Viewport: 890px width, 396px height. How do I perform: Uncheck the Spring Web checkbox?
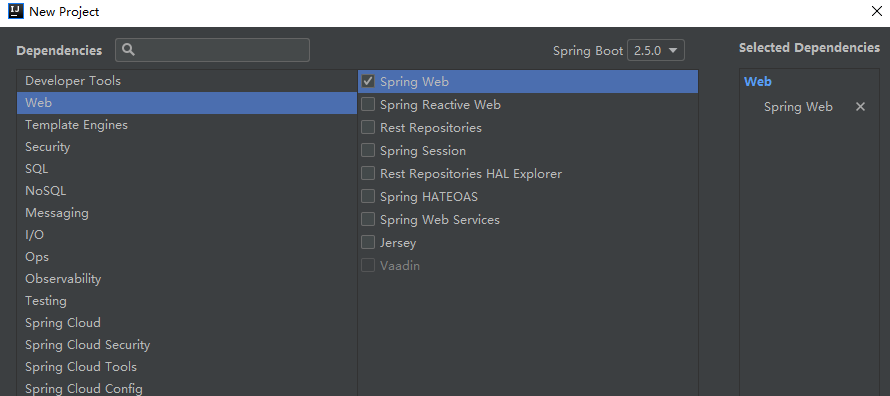click(368, 81)
